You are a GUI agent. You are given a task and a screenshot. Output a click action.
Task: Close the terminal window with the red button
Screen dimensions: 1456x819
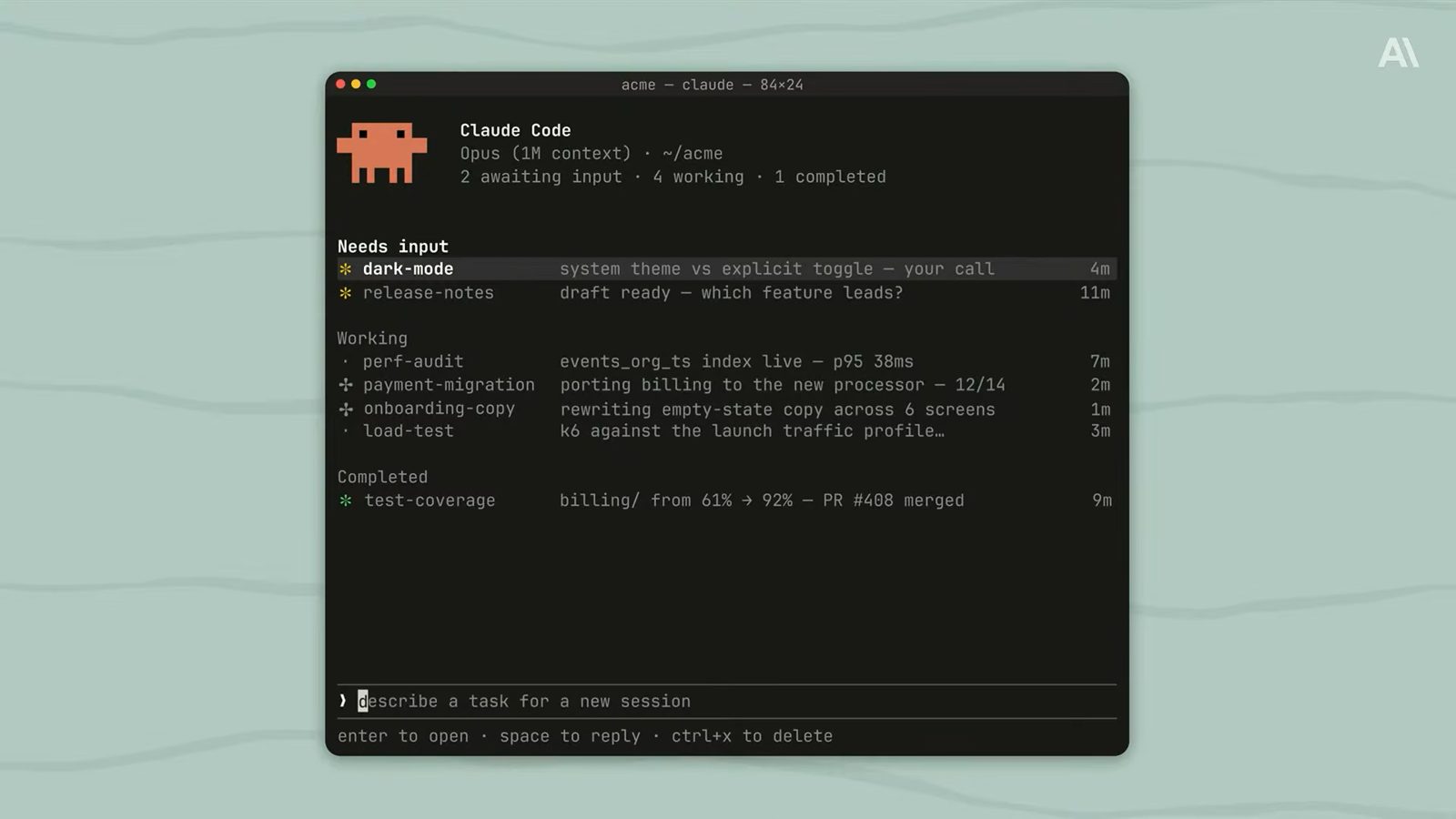(341, 85)
